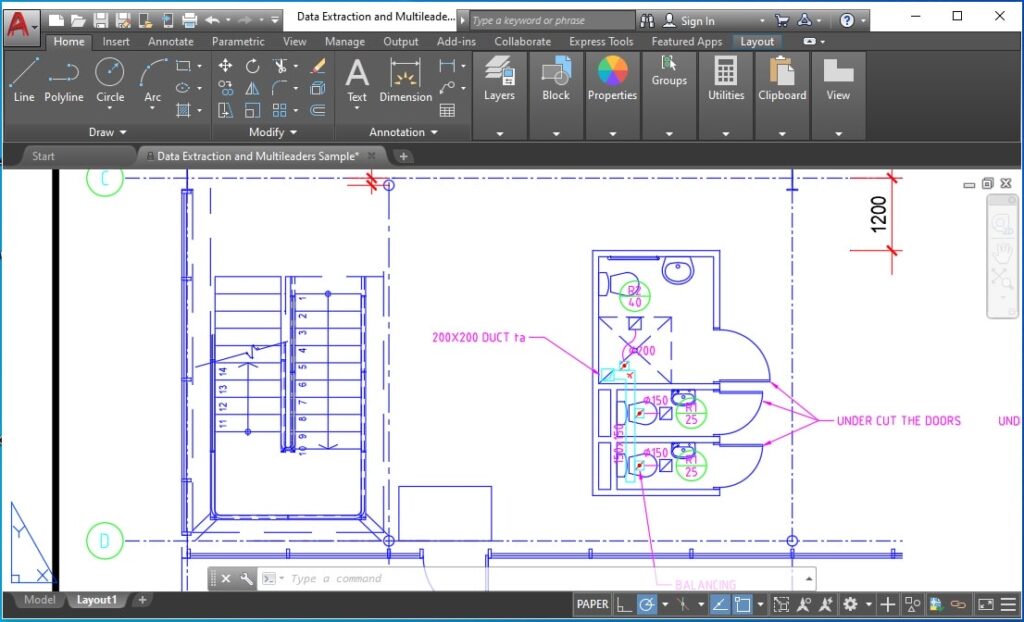The image size is (1024, 622).
Task: Open the Layers panel dropdown arrow
Action: [500, 133]
